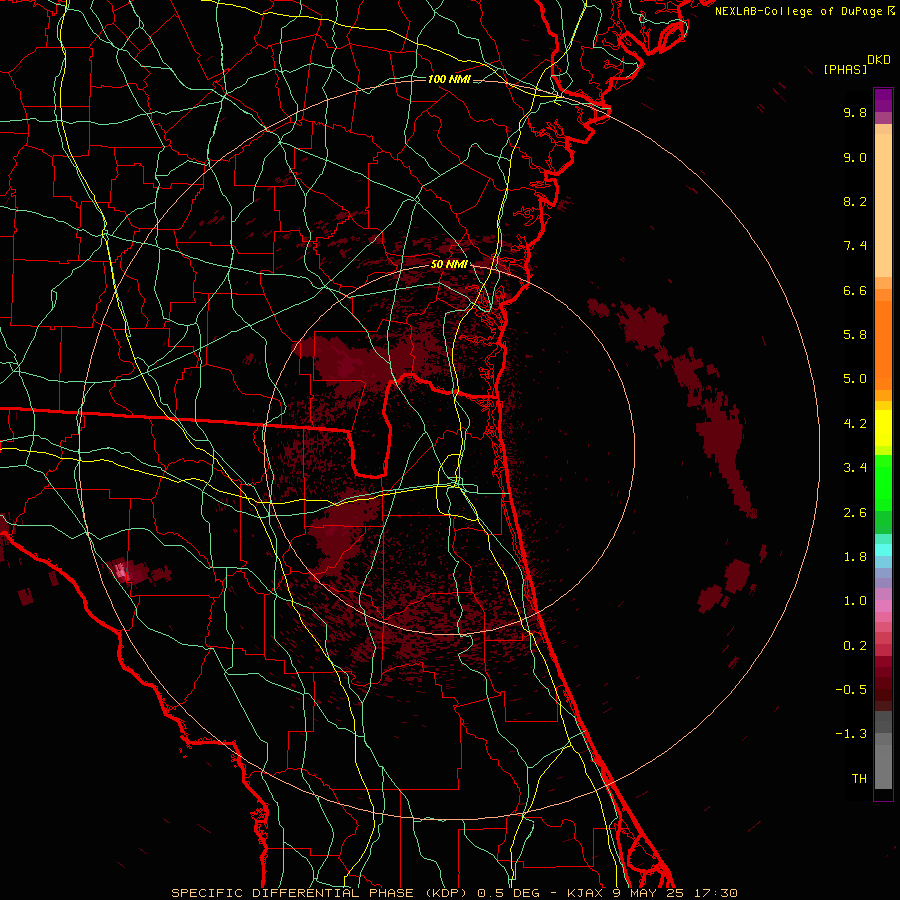This screenshot has height=900, width=900.
Task: Click the 9.8 value on color scale
Action: 855,112
